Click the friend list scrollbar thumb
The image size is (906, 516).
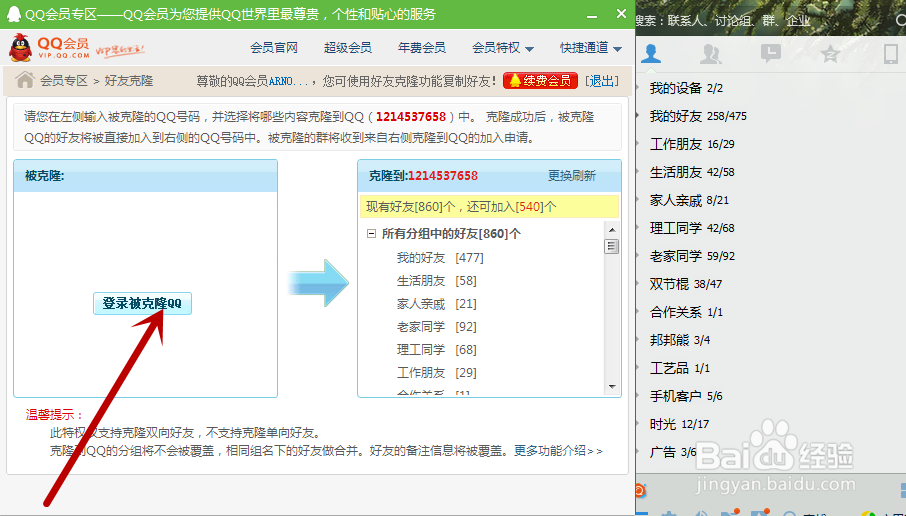tap(612, 247)
